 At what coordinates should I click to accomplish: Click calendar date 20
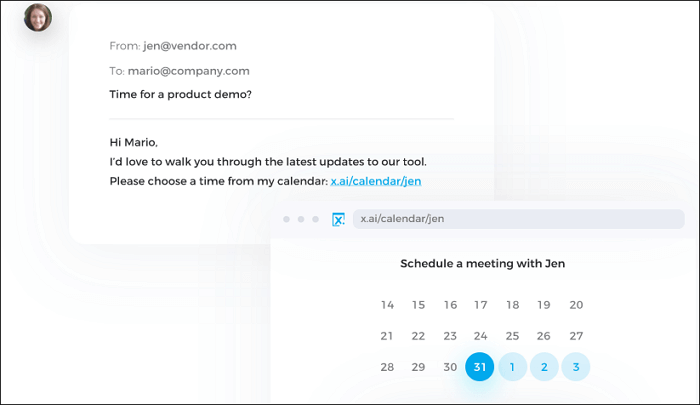576,305
